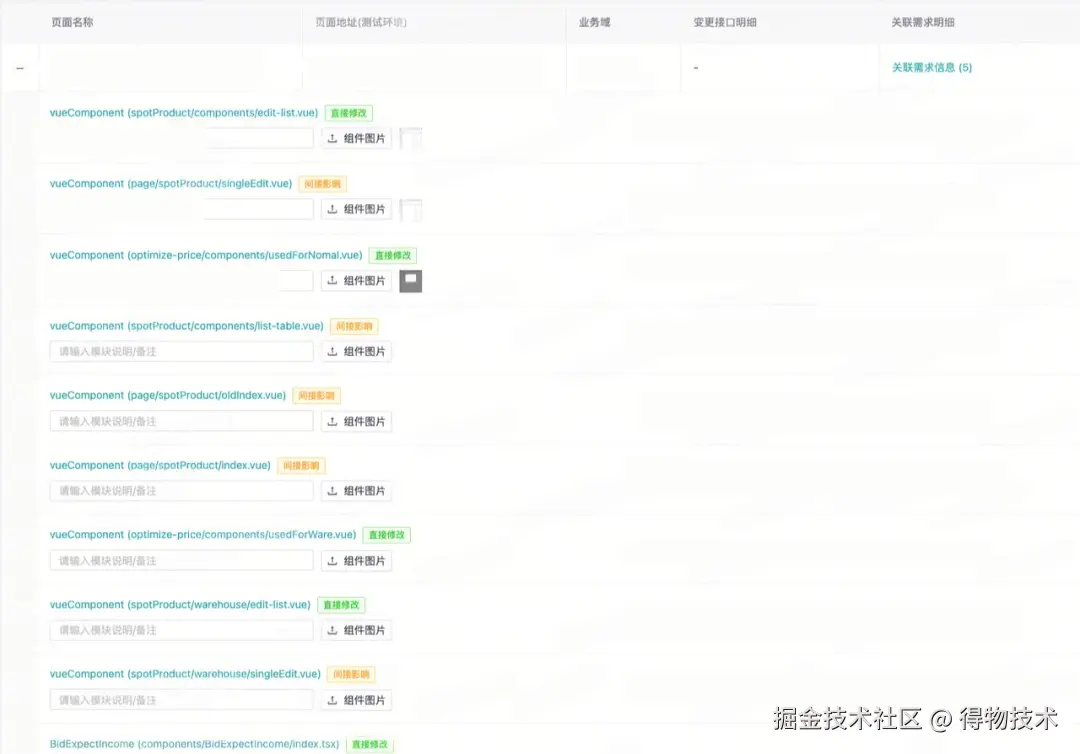Click the 间接影响 tag on warehouse/singleEdit.vue
This screenshot has width=1080, height=754.
click(351, 673)
